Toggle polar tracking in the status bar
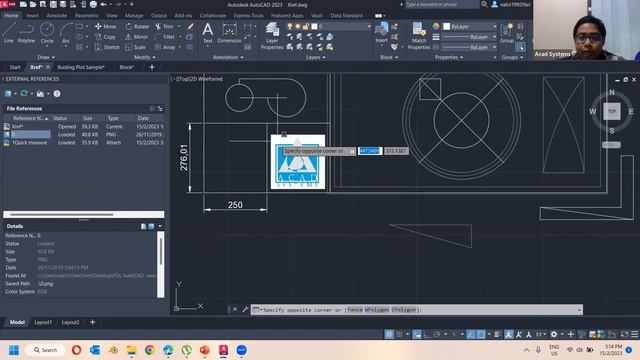Image resolution: width=640 pixels, height=360 pixels. pyautogui.click(x=437, y=334)
